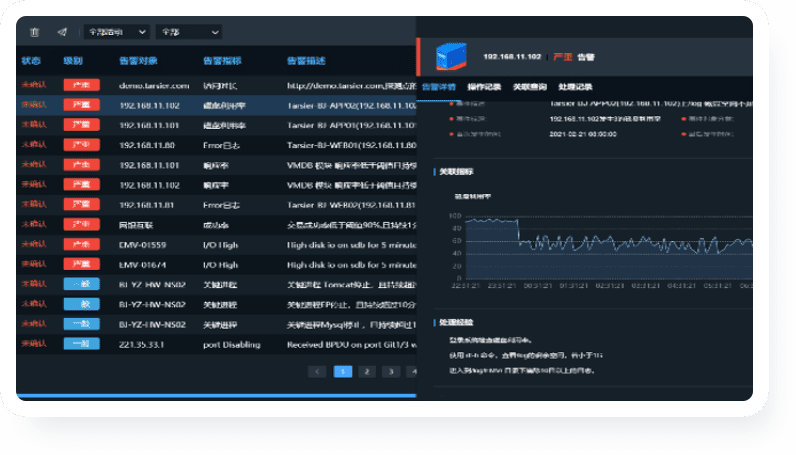The height and width of the screenshot is (455, 796).
Task: Click the Tarsier-BJ-APP01 description cell
Action: coord(351,125)
